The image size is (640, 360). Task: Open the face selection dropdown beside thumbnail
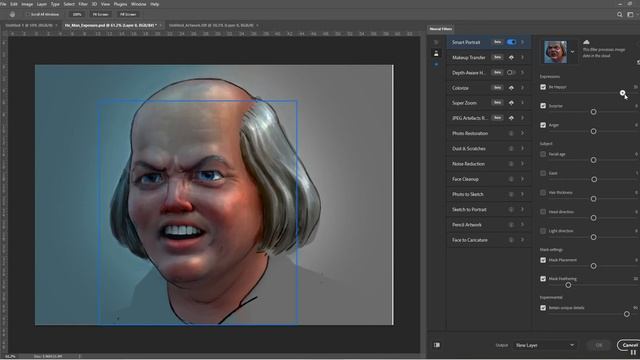(x=572, y=52)
